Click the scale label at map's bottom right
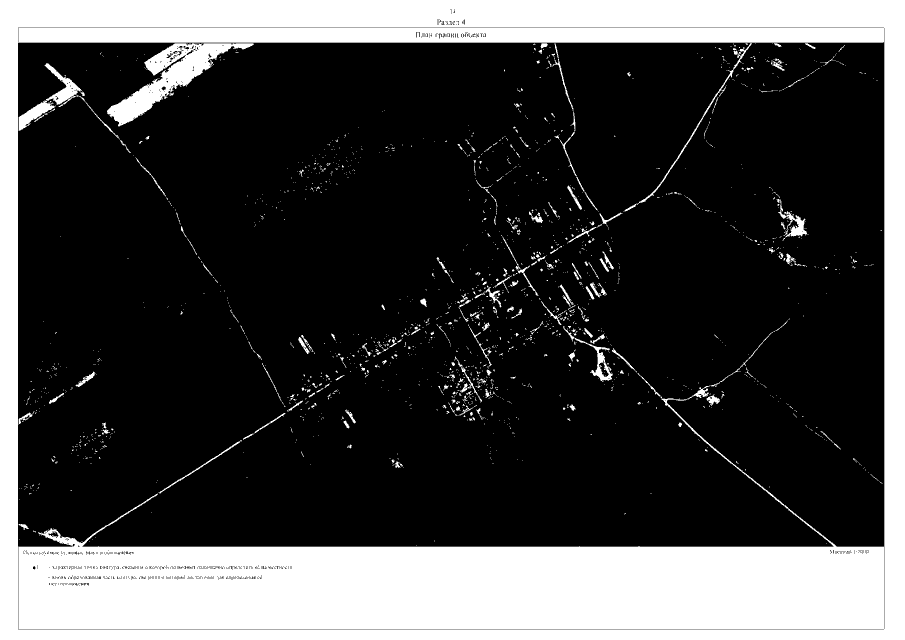This screenshot has width=905, height=640. pyautogui.click(x=850, y=551)
